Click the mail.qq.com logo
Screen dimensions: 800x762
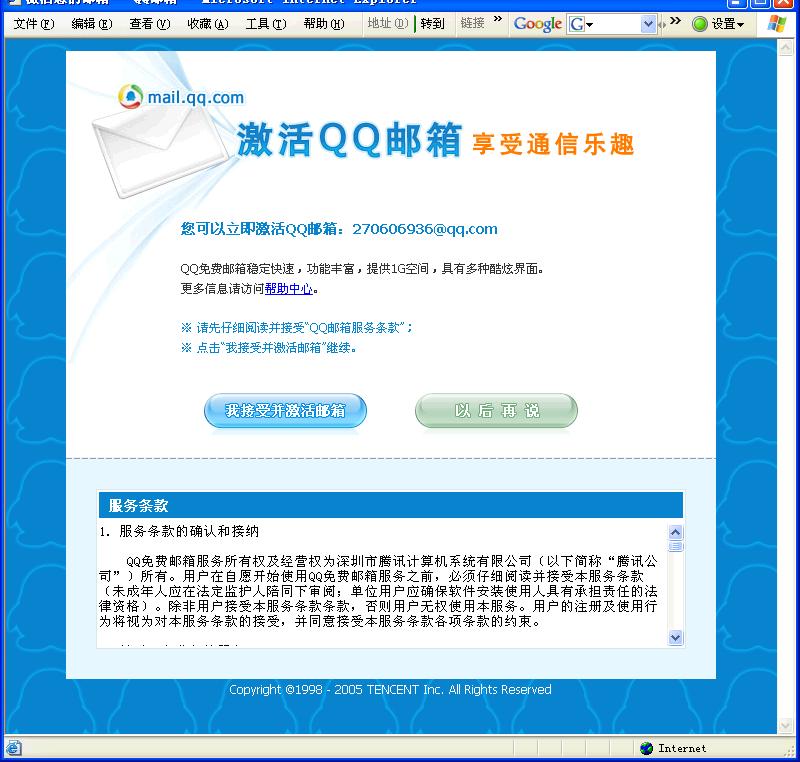point(181,97)
